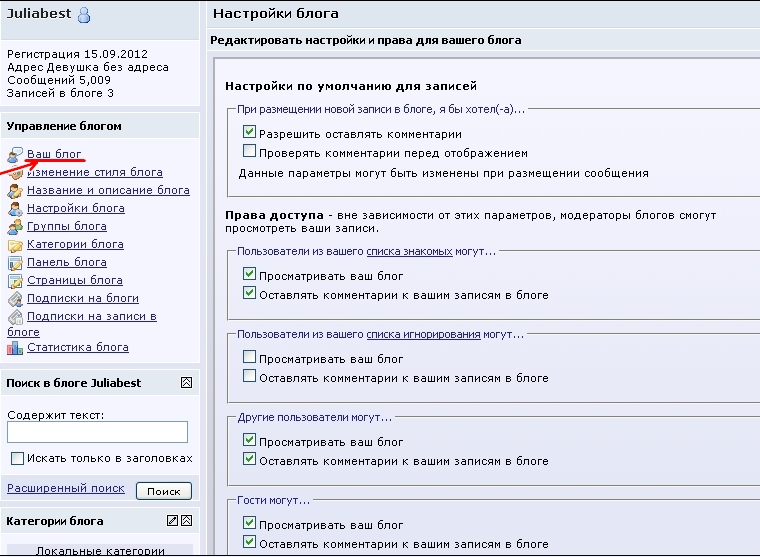760x557 pixels.
Task: Open Настройки блога in the sidebar menu
Action: (x=75, y=208)
